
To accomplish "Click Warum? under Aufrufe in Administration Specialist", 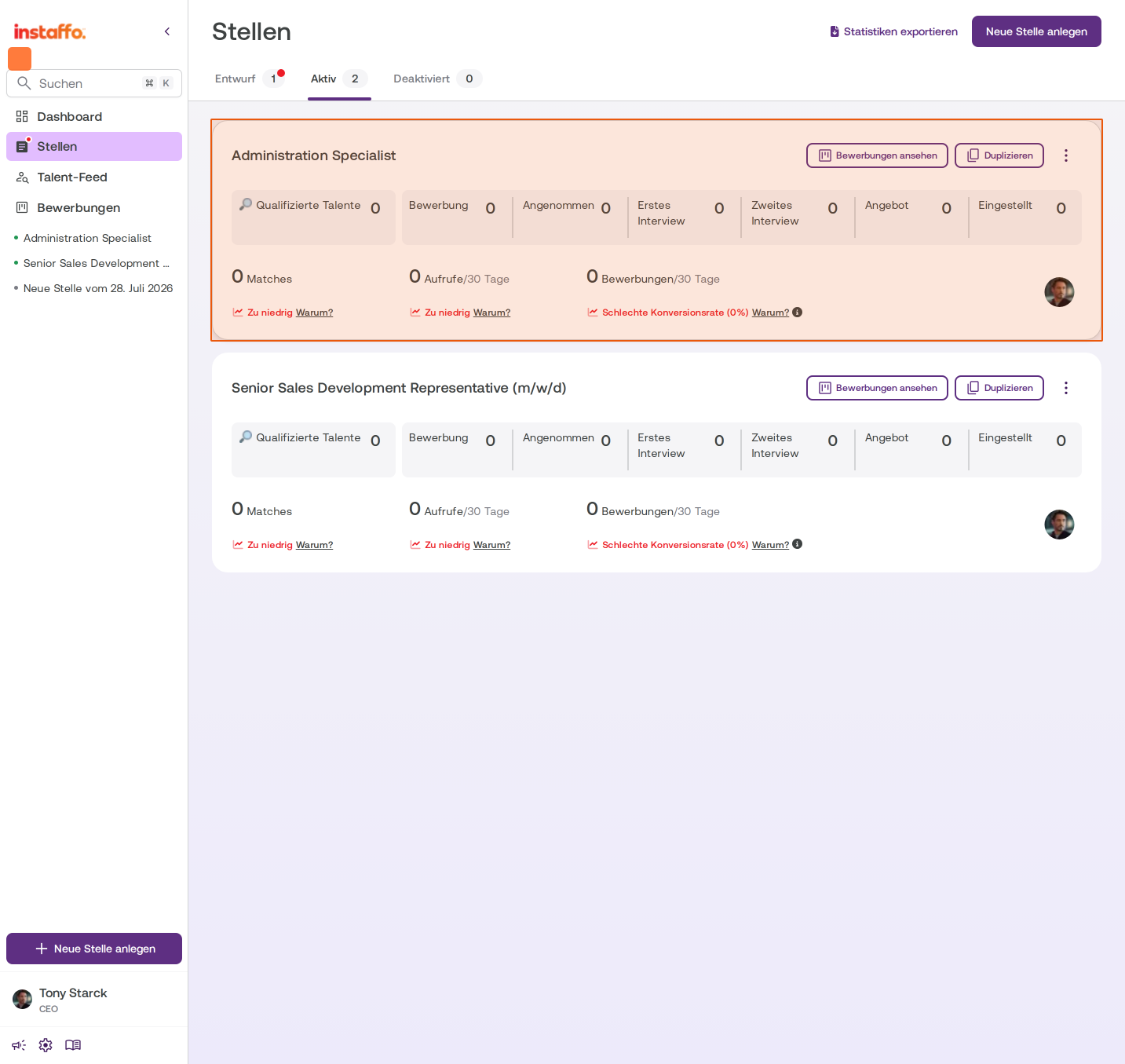I will click(x=491, y=313).
